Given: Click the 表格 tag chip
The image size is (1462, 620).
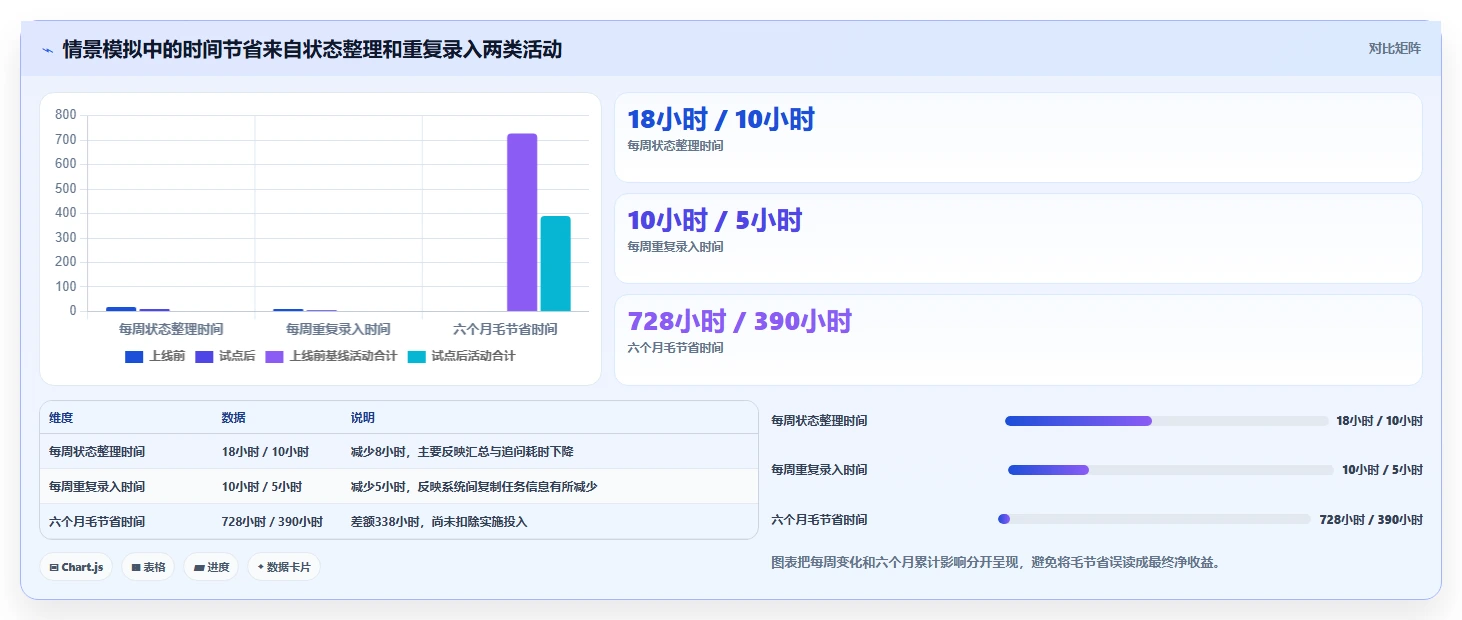Looking at the screenshot, I should pyautogui.click(x=148, y=567).
